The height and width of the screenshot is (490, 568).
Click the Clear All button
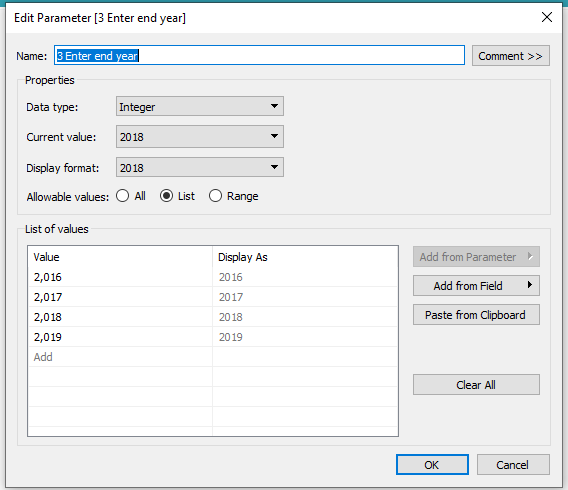pyautogui.click(x=476, y=384)
